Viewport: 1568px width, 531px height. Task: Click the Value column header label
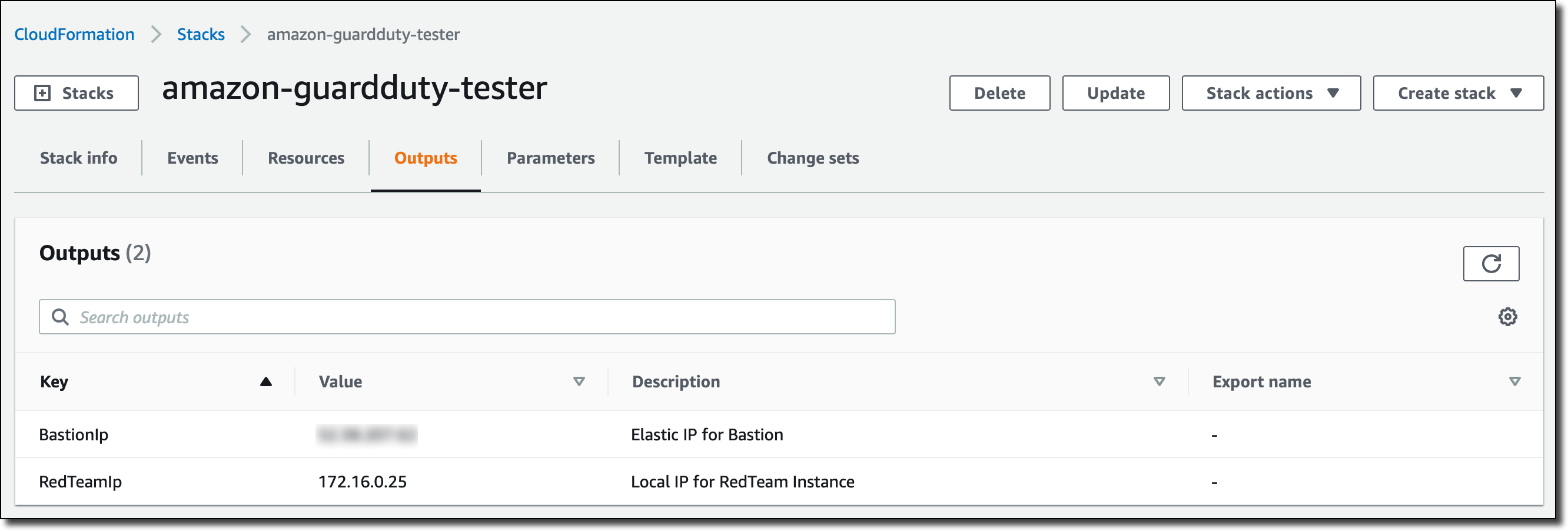[x=340, y=382]
